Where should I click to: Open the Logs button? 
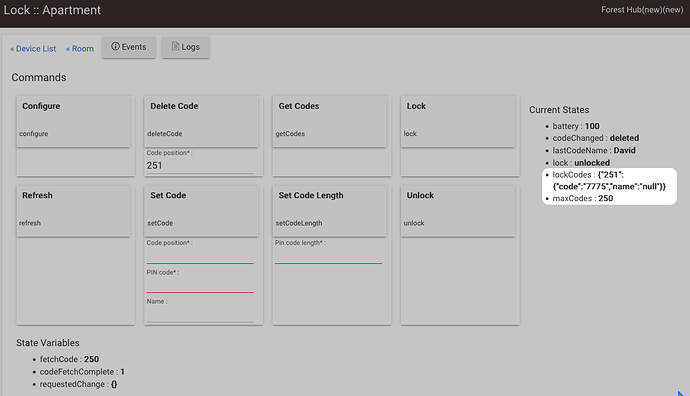click(x=185, y=47)
